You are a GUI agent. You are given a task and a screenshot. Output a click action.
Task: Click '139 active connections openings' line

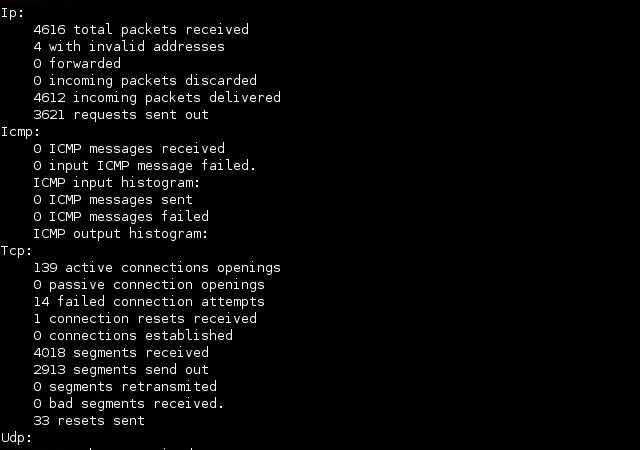pyautogui.click(x=157, y=268)
